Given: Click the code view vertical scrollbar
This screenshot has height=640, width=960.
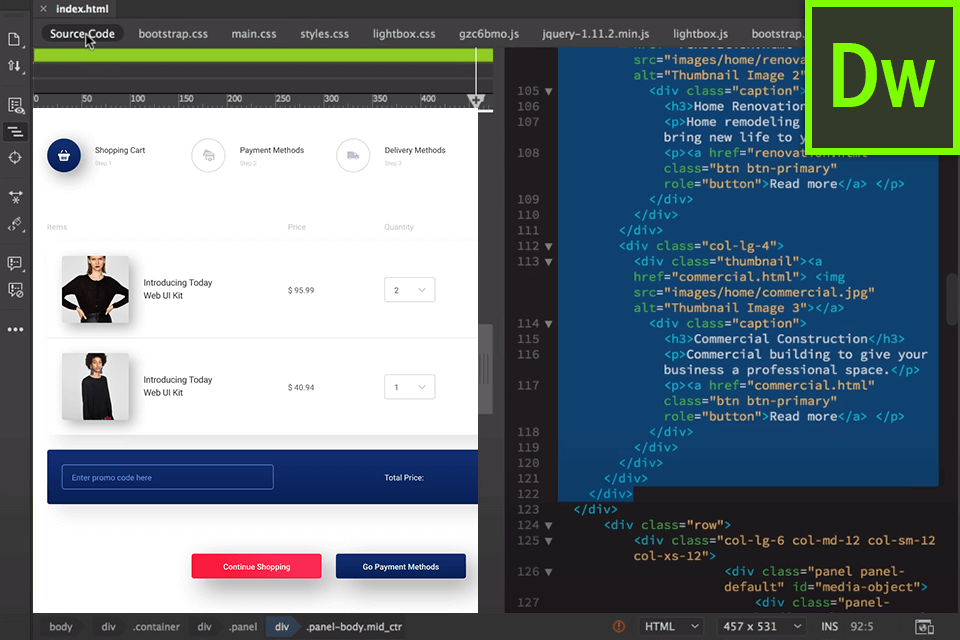Looking at the screenshot, I should [x=953, y=300].
